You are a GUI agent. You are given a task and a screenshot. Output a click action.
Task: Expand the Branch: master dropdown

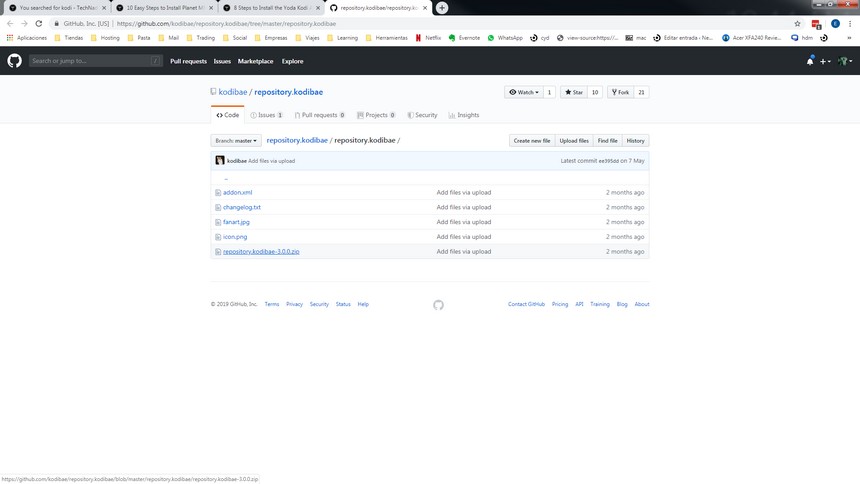pyautogui.click(x=236, y=140)
